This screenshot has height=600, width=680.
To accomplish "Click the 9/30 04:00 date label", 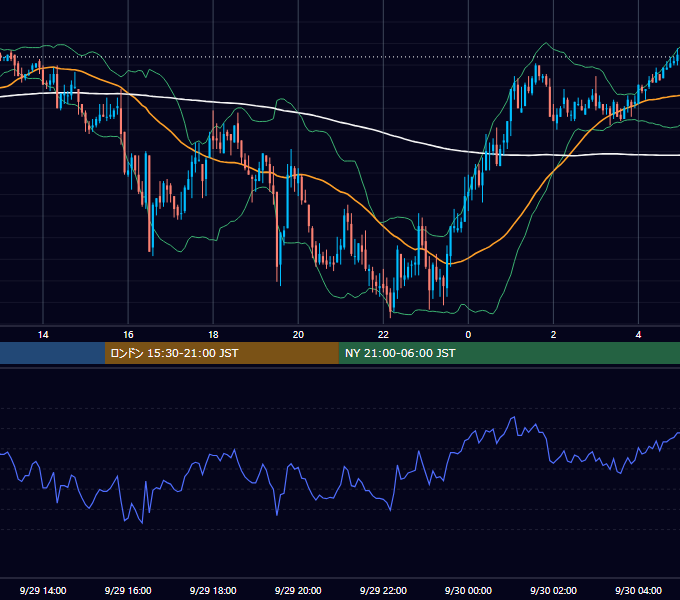I will [638, 590].
